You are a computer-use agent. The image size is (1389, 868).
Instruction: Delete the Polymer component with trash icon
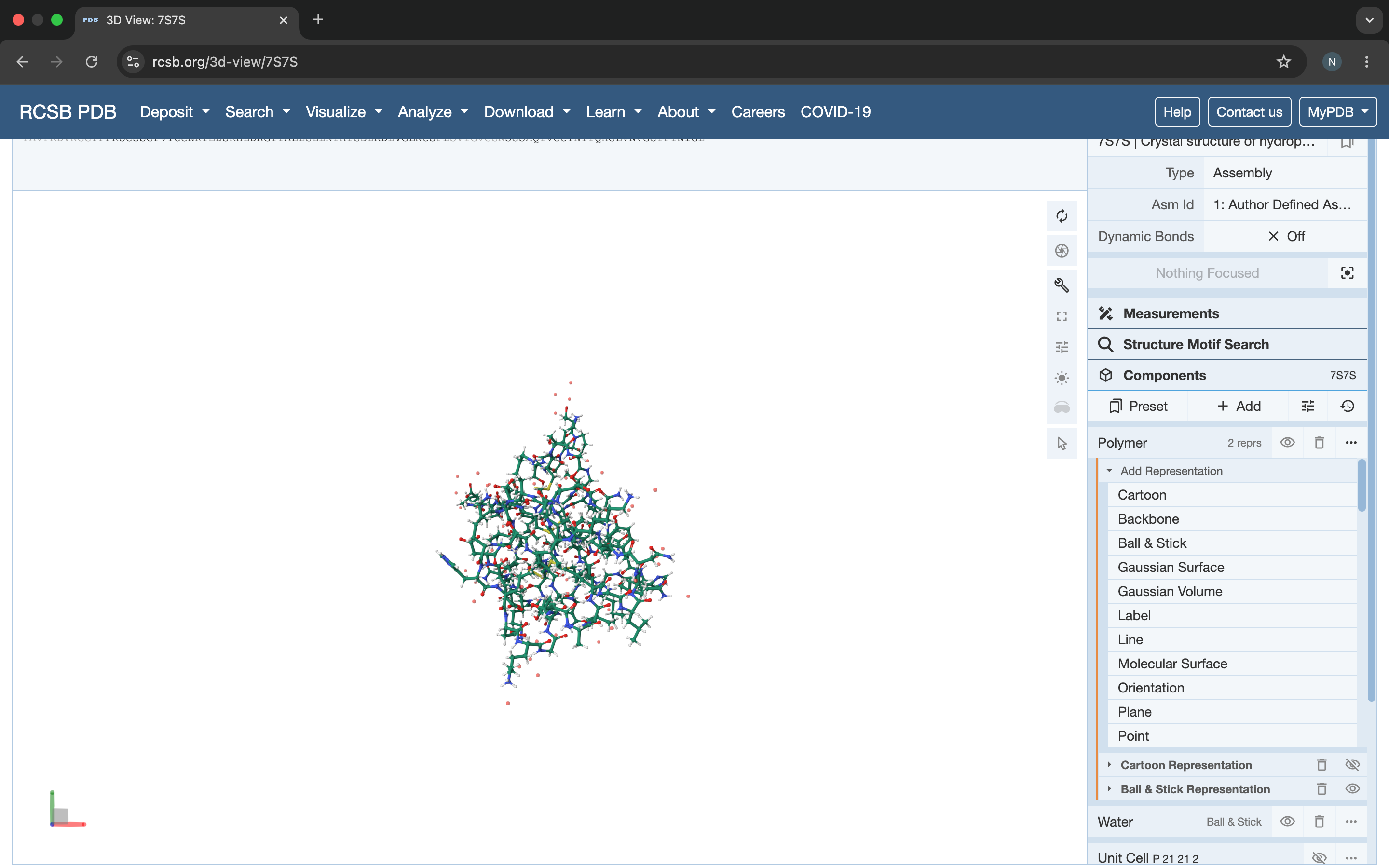point(1319,443)
